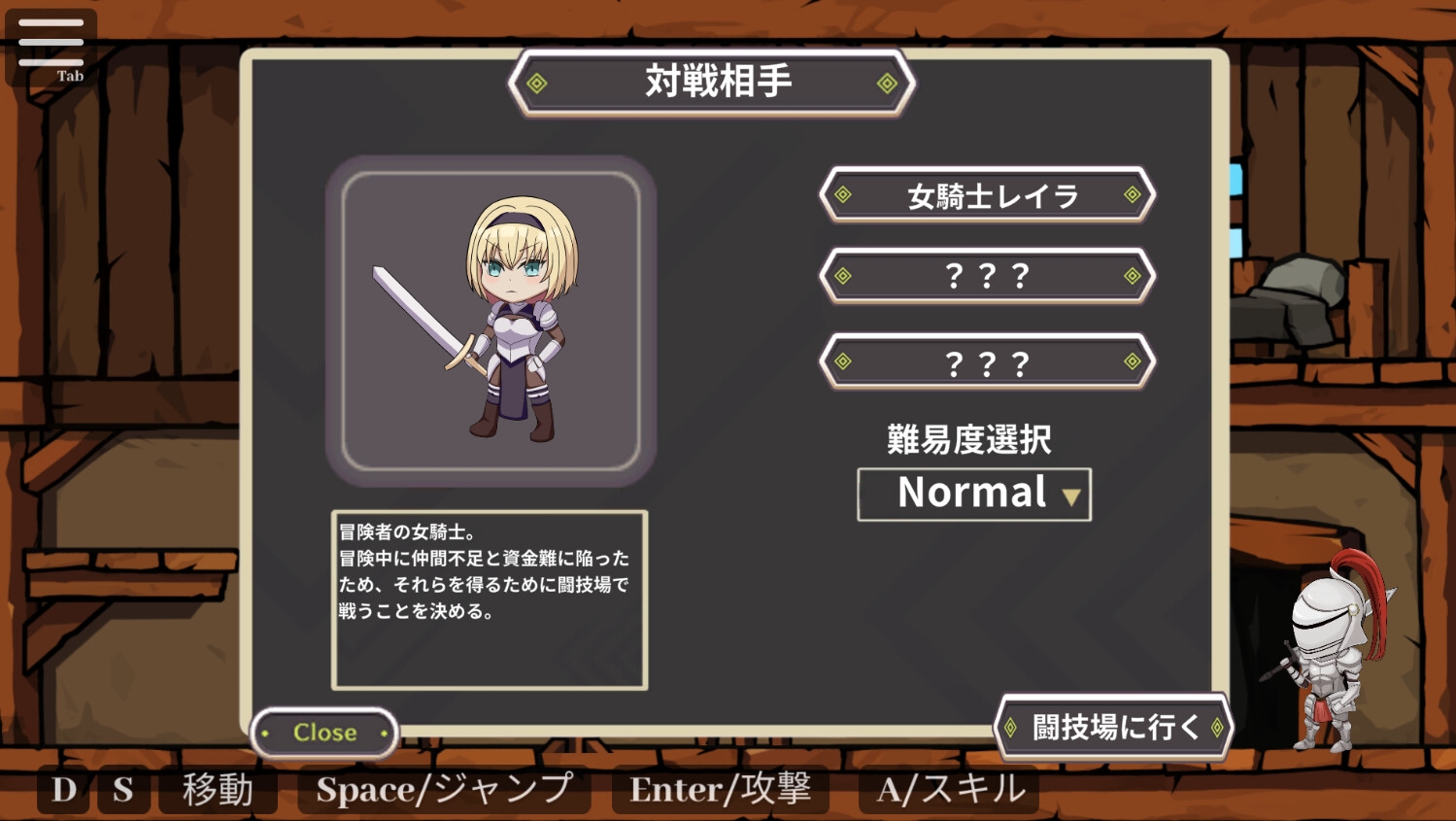Click the armored knight player character
Screen dimensions: 1456x821
tap(1329, 653)
